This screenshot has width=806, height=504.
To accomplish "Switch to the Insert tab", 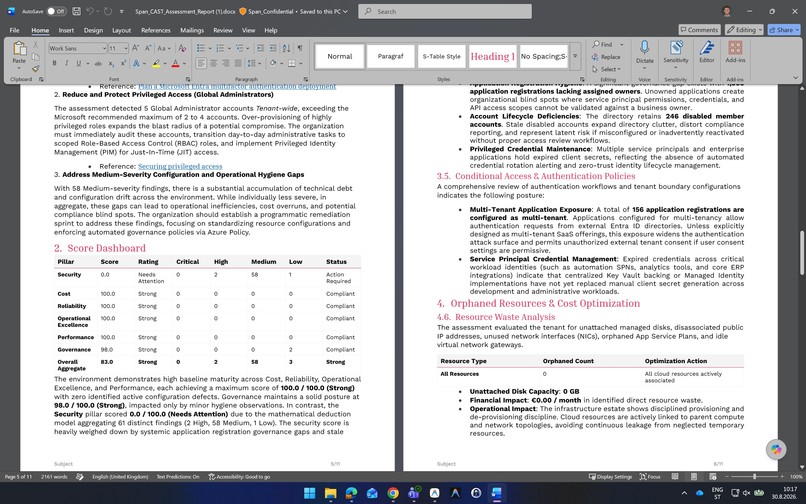I will [x=66, y=30].
